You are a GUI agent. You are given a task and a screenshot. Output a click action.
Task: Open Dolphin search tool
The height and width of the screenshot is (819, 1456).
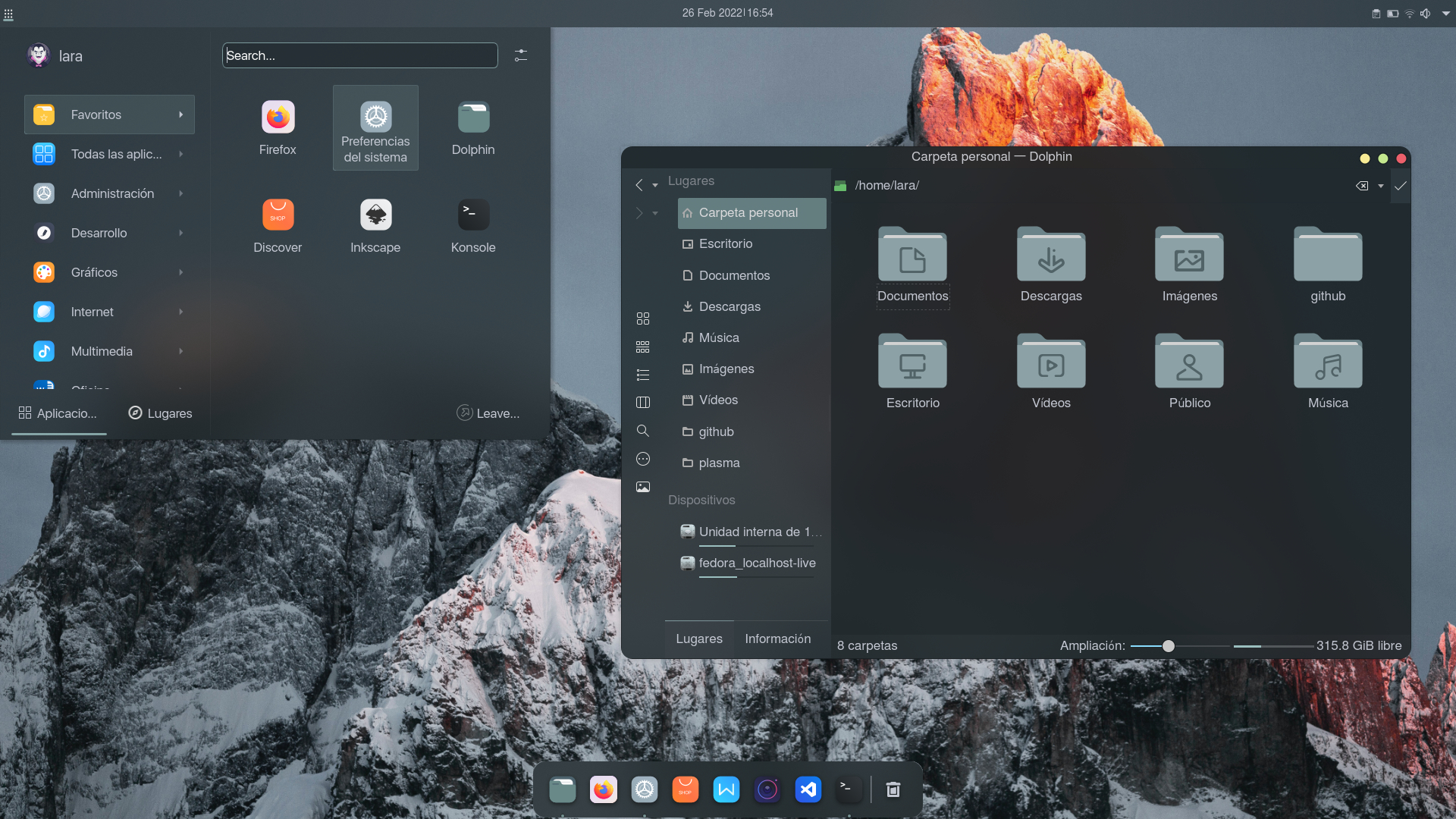643,431
